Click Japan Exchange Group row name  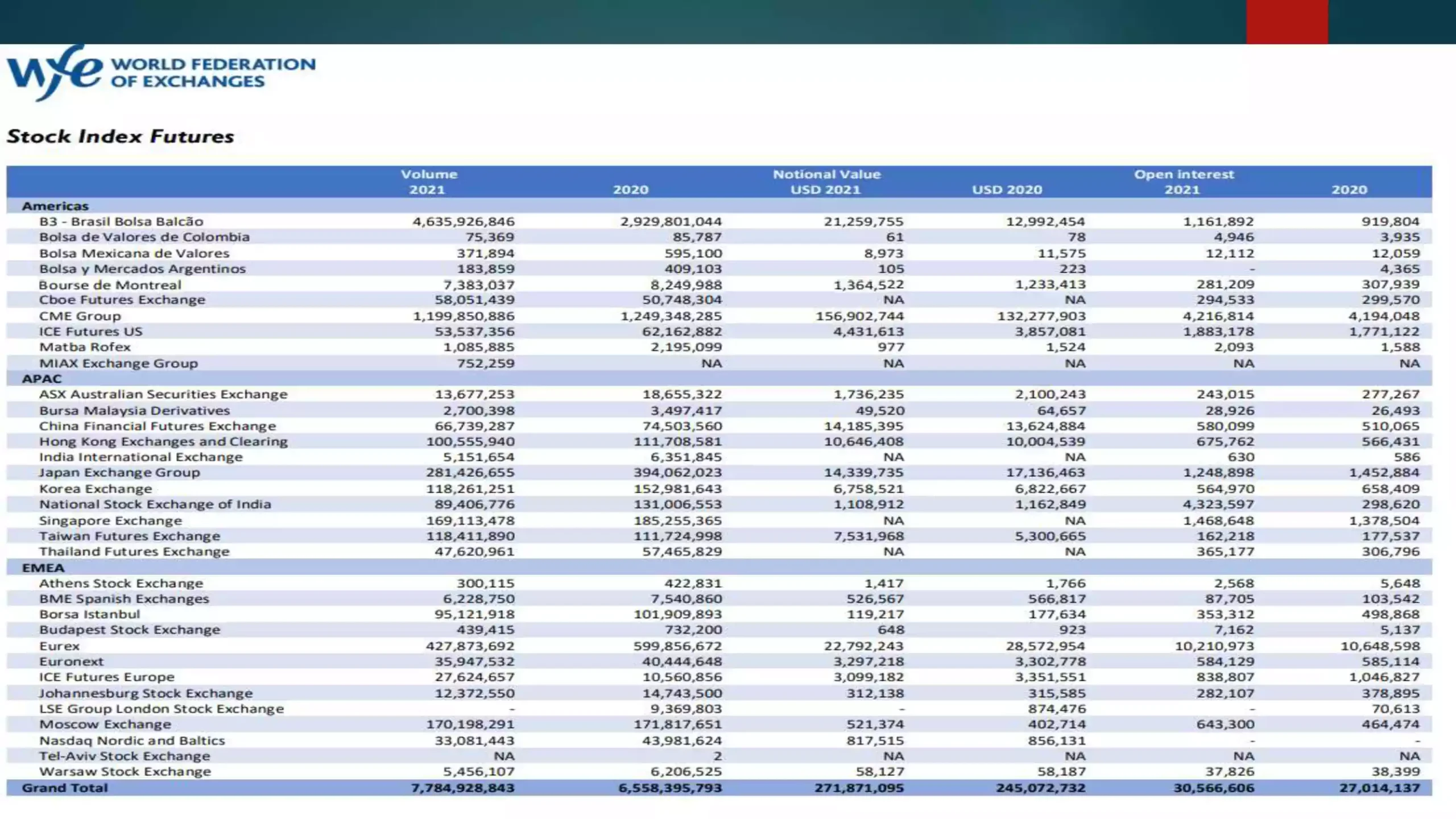119,472
